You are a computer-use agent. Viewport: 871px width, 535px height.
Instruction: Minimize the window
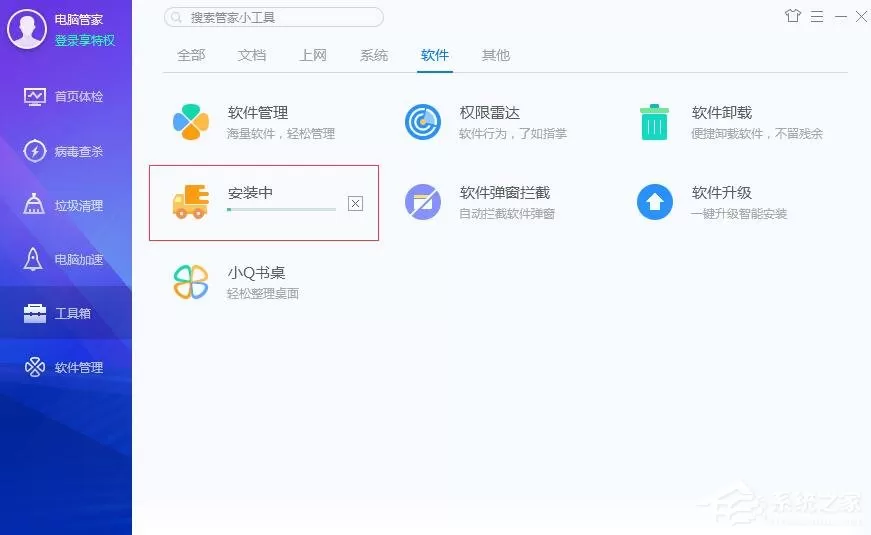840,17
